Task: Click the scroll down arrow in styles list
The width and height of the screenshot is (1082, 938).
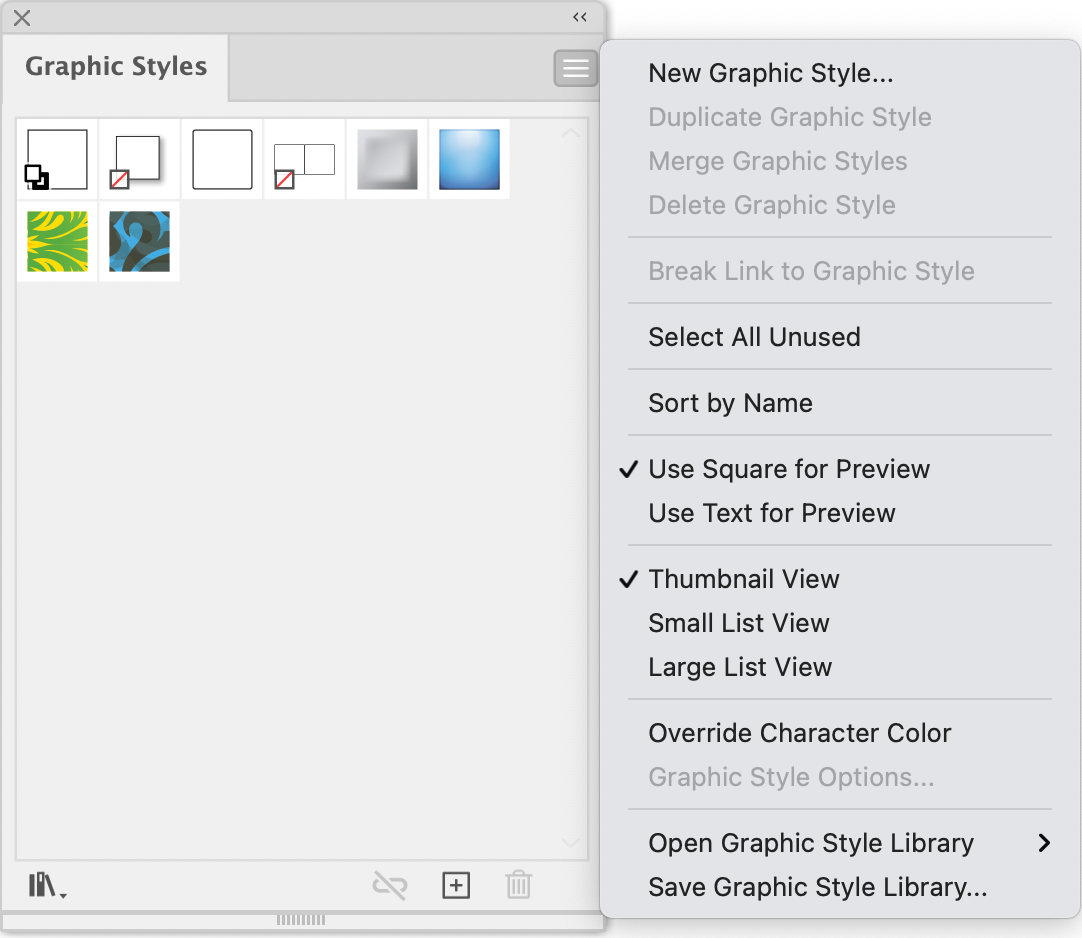Action: point(571,842)
